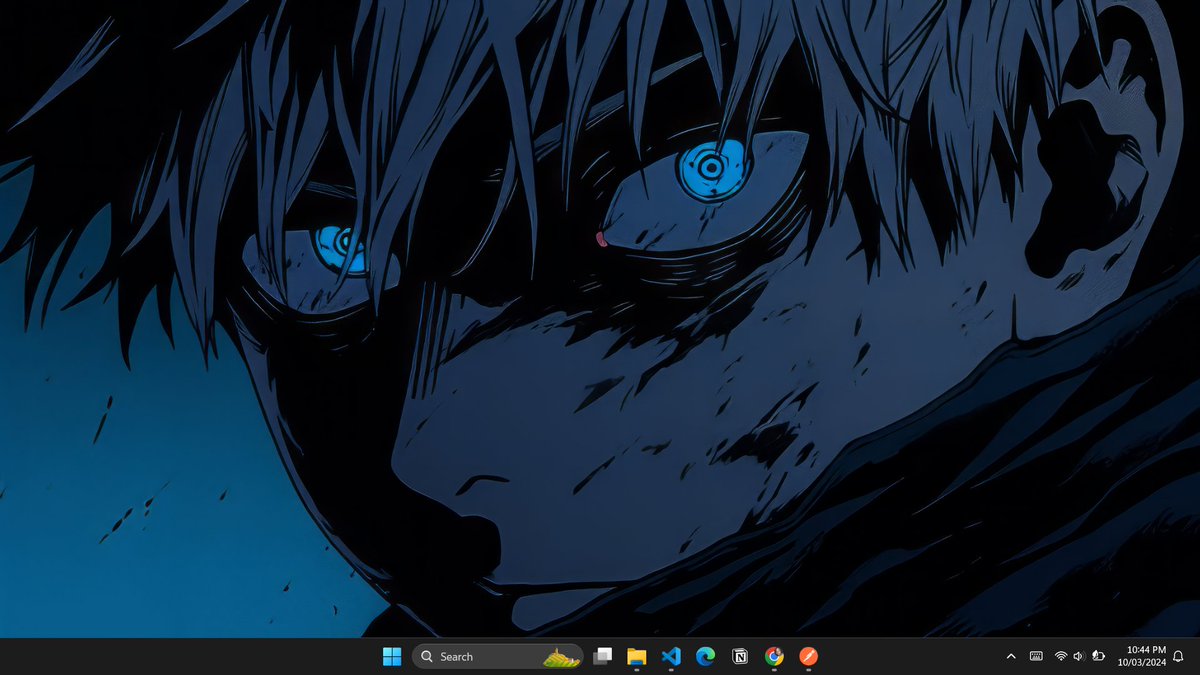Open Notion from the taskbar

click(740, 657)
